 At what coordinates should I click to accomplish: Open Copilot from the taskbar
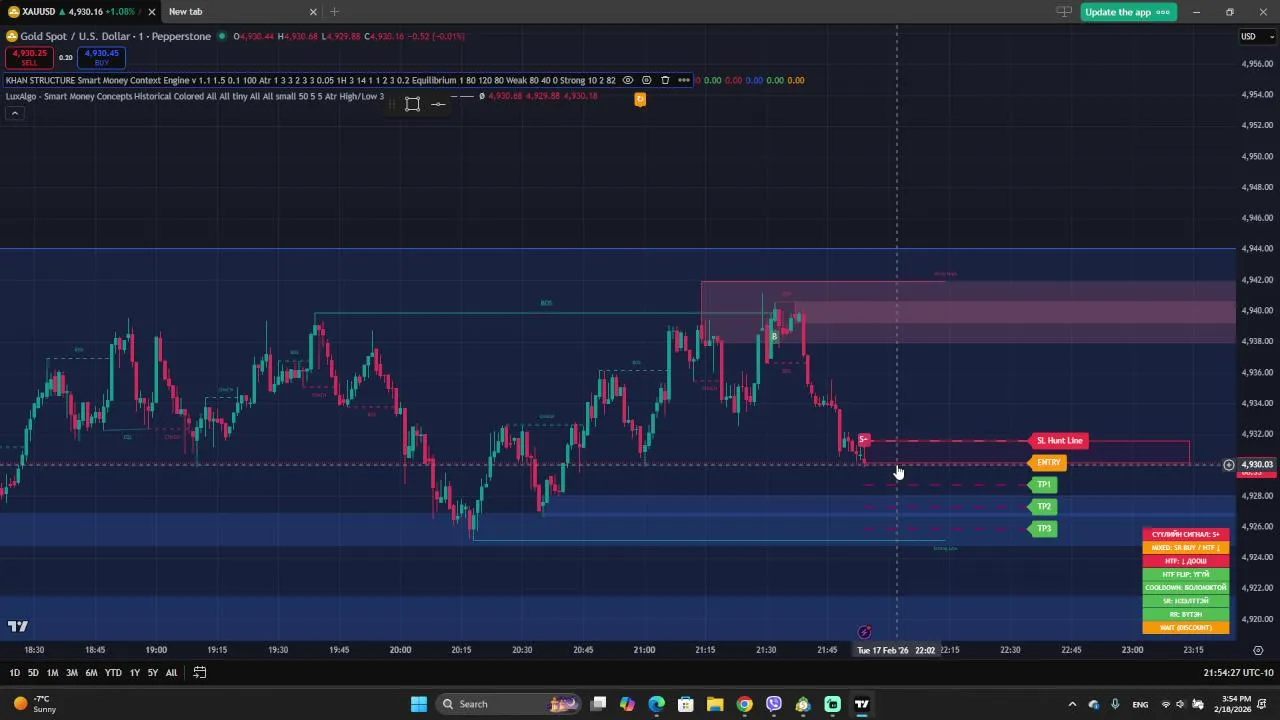(x=627, y=704)
